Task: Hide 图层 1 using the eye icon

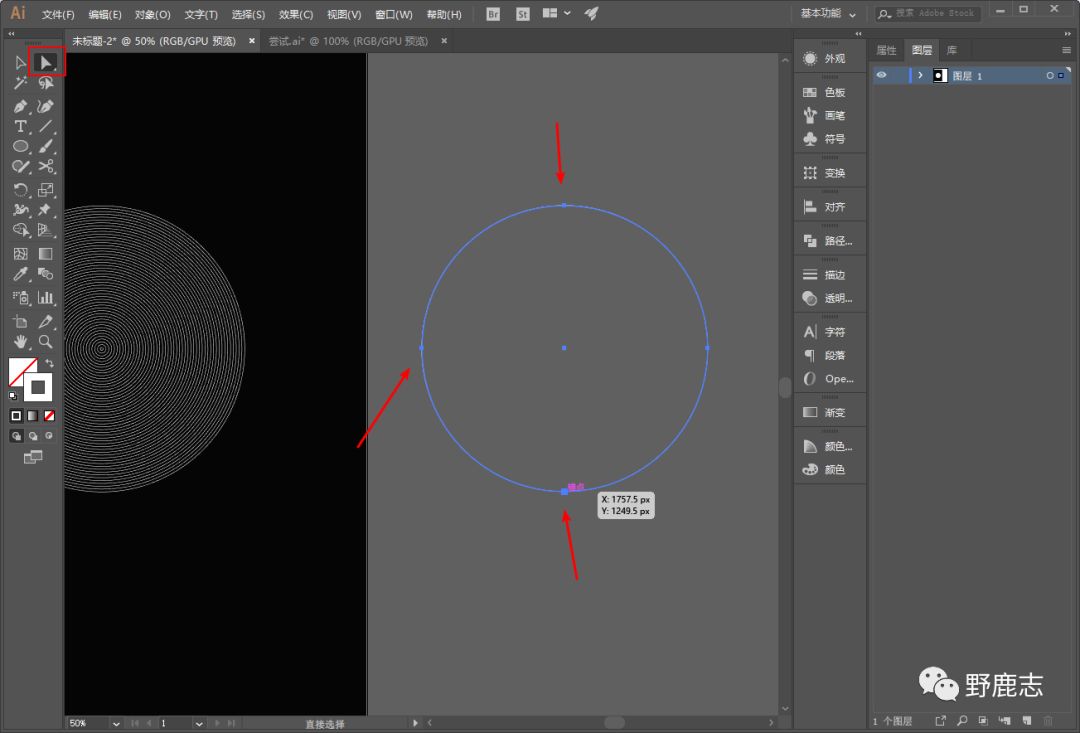Action: pos(881,76)
